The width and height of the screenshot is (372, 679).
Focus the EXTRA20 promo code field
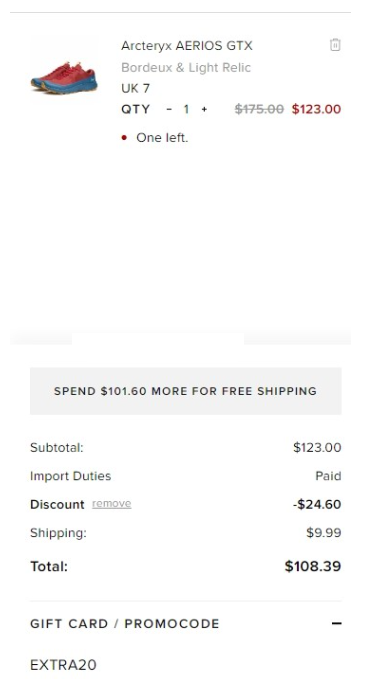click(185, 664)
